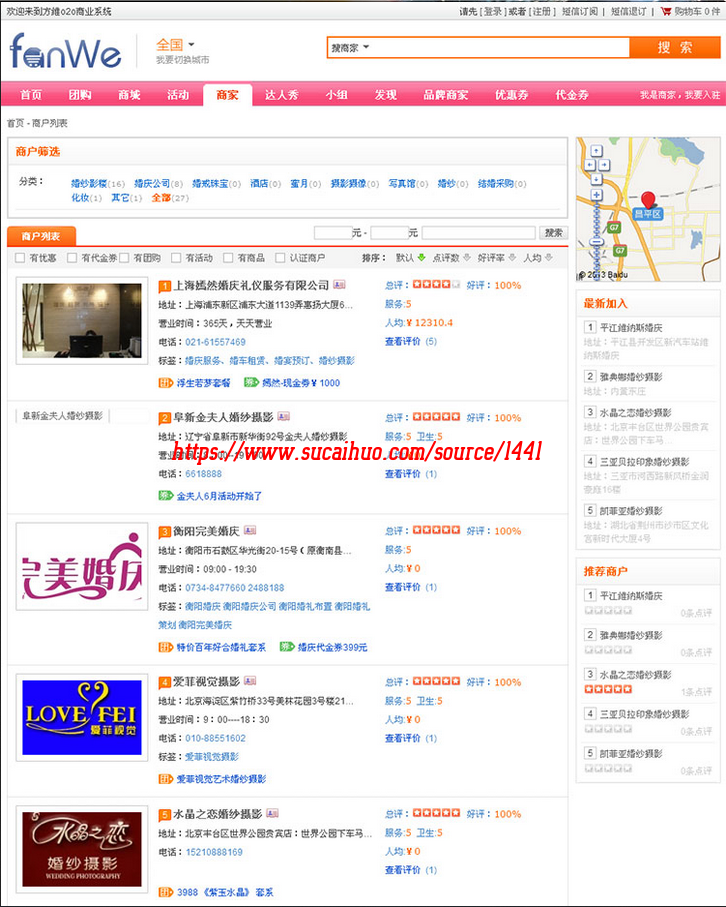The height and width of the screenshot is (907, 726).
Task: Click the red location pin on map
Action: pyautogui.click(x=647, y=199)
